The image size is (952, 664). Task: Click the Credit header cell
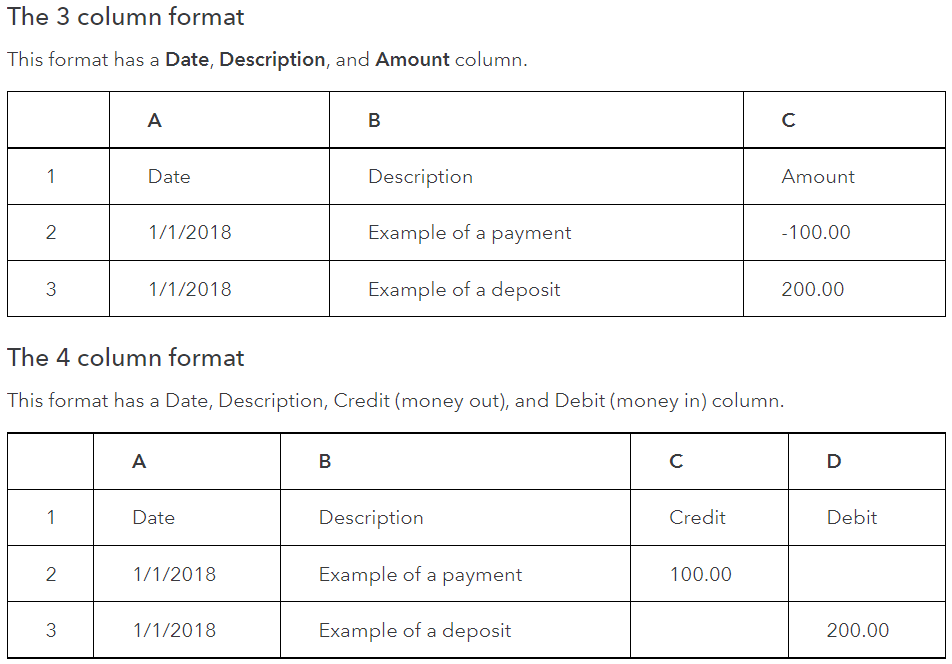(709, 518)
